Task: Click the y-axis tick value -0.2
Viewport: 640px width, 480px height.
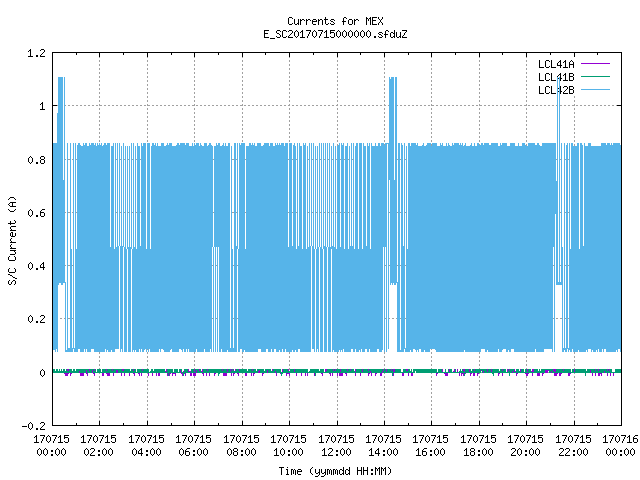Action: 33,426
